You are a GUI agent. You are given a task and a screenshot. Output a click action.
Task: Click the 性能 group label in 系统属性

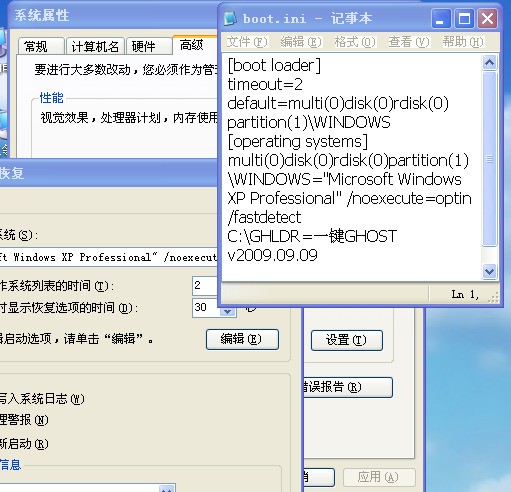click(x=51, y=98)
